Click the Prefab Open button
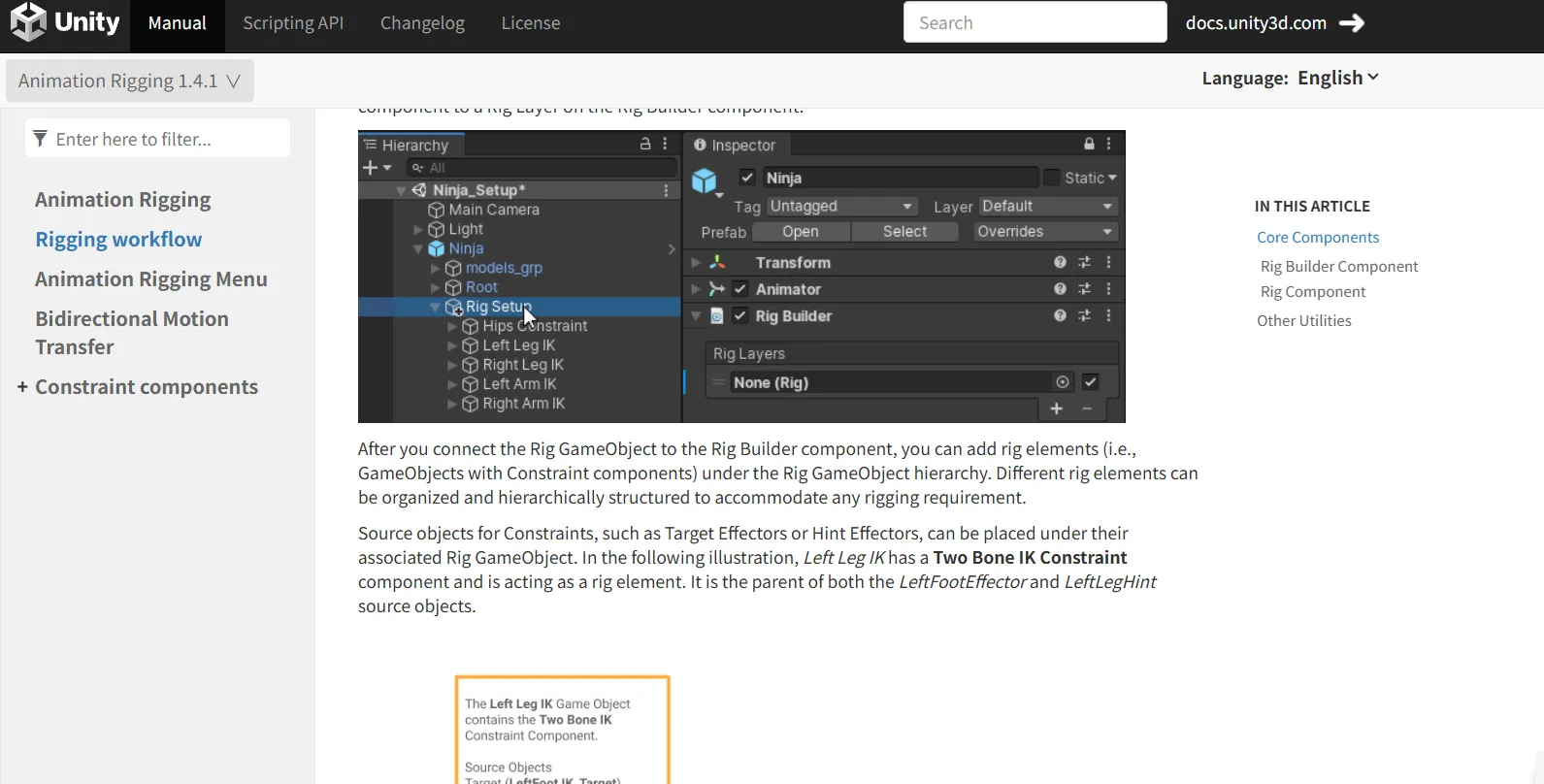Screen dimensions: 1544x784 point(801,232)
